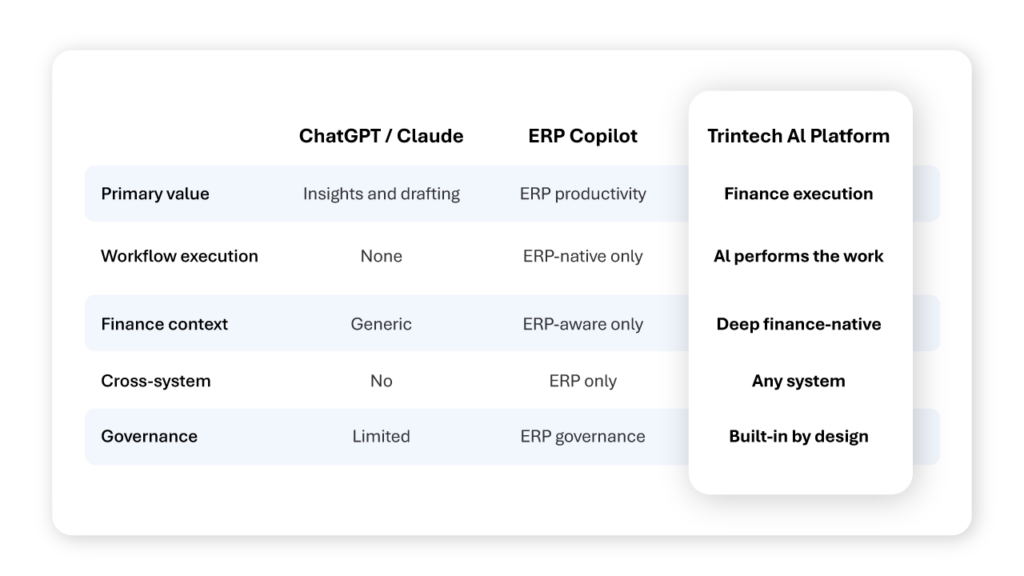Click the Insights and drafting cell
Viewport: 1024px width, 576px height.
381,194
